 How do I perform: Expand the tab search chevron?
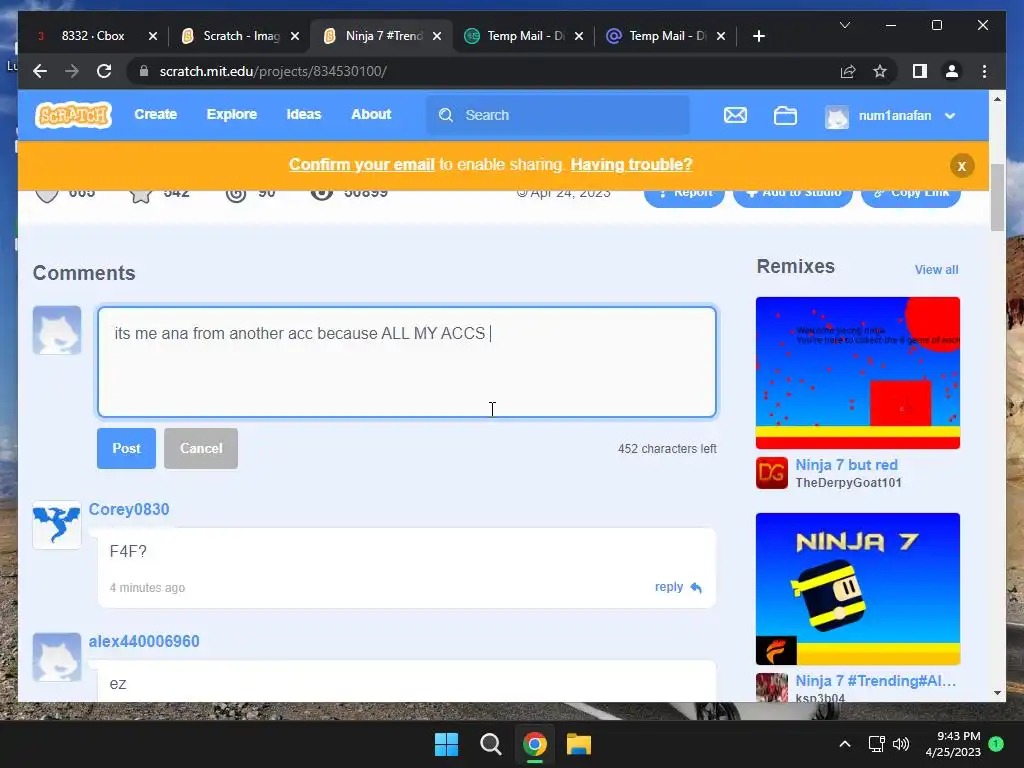844,25
